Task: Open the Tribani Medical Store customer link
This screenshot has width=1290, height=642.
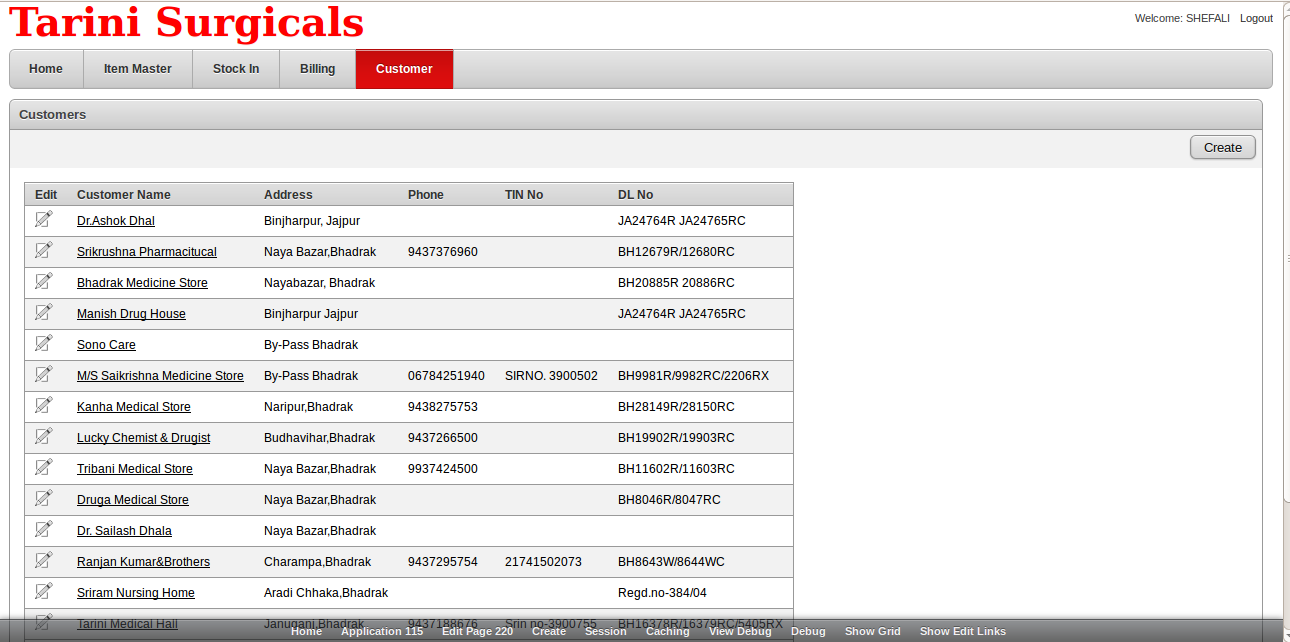Action: tap(135, 469)
